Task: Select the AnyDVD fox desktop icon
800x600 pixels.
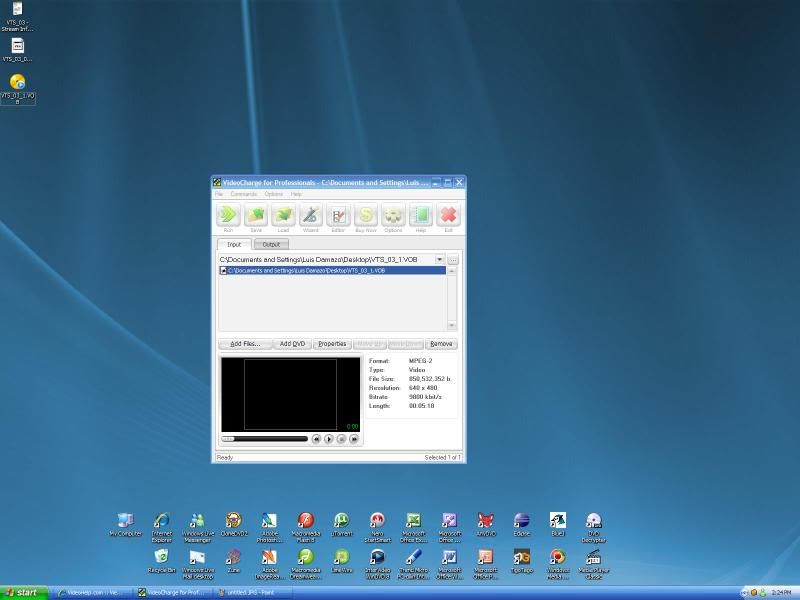Action: (x=486, y=524)
